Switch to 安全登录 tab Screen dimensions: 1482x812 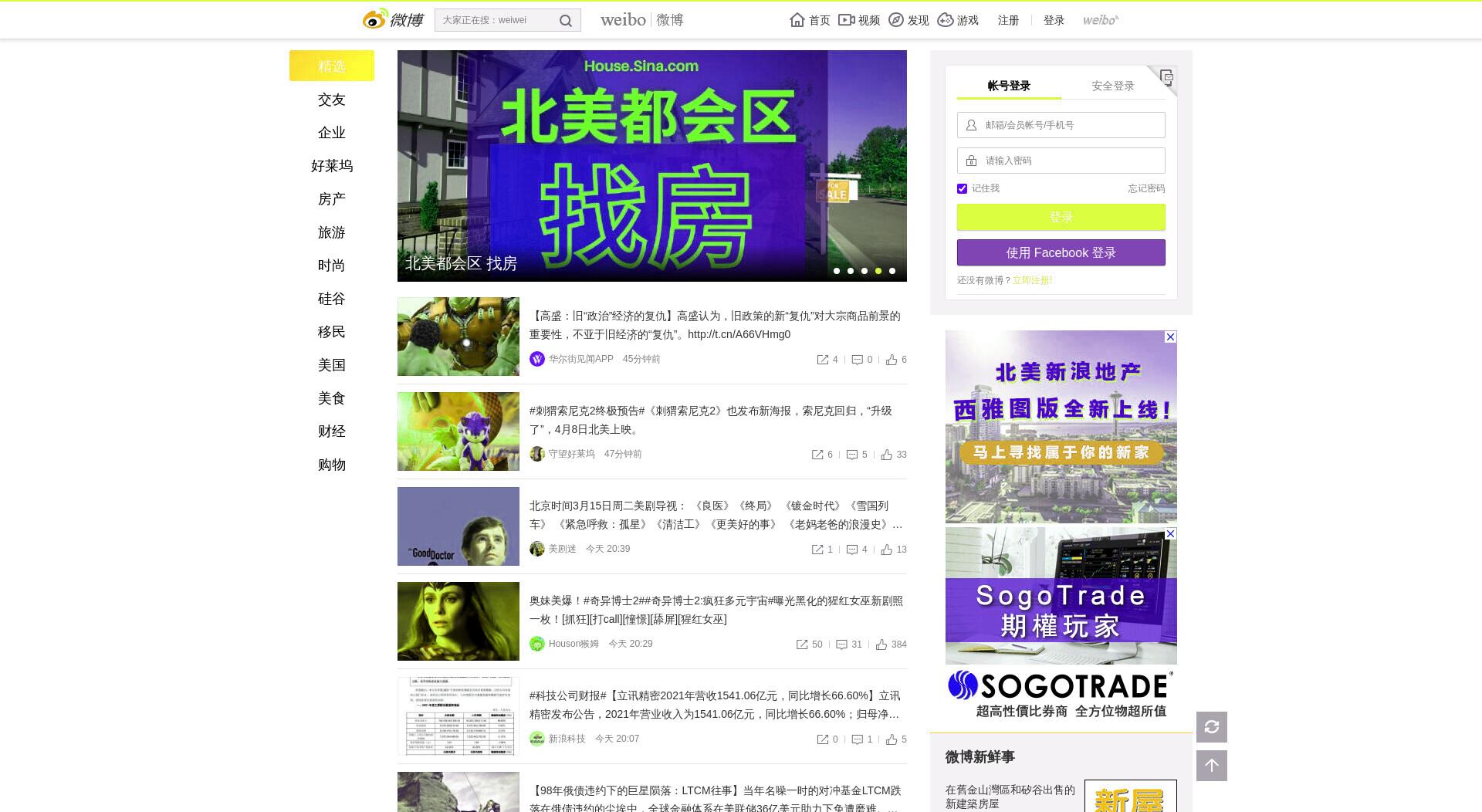point(1113,86)
